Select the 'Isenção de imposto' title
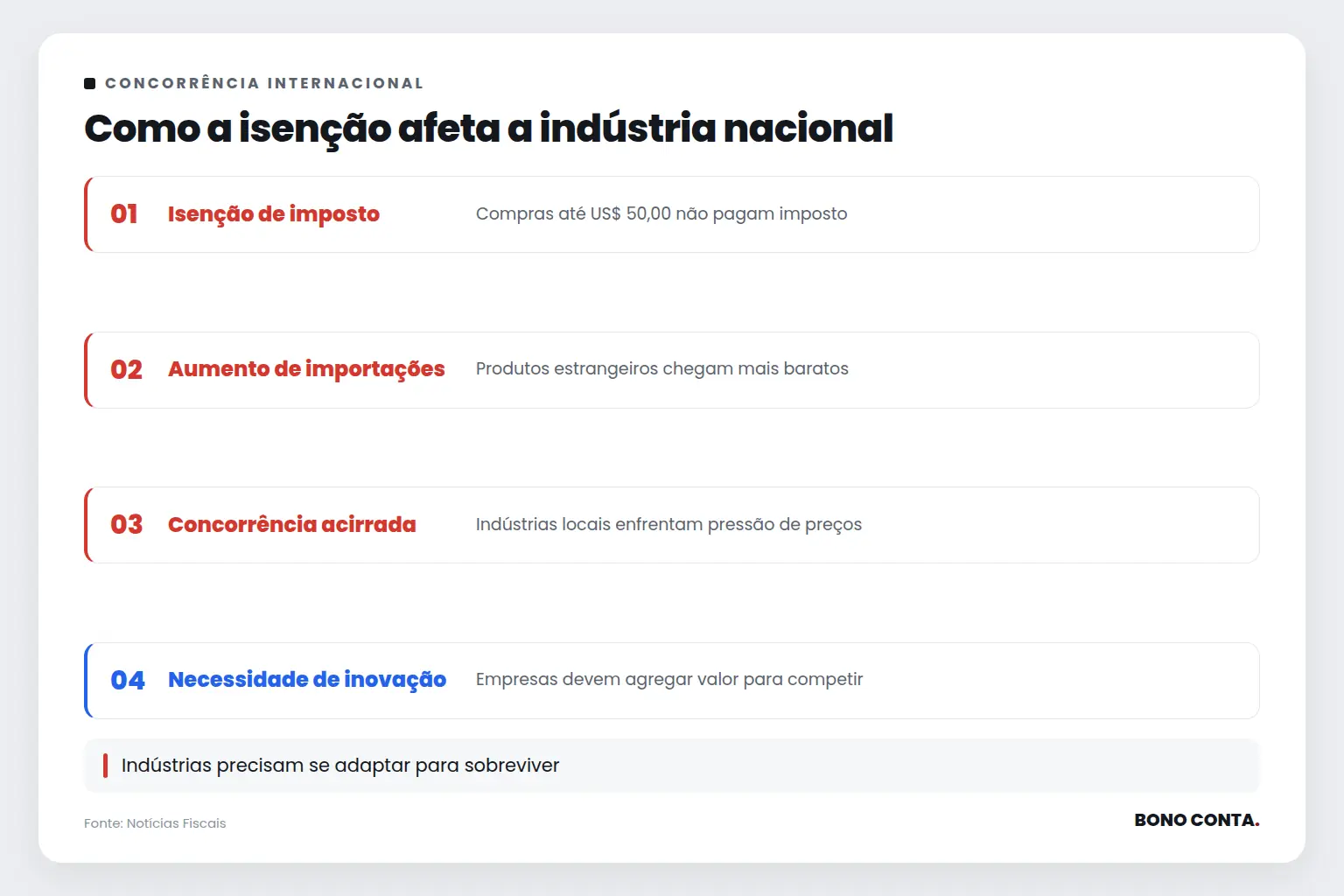This screenshot has width=1344, height=896. pos(274,214)
